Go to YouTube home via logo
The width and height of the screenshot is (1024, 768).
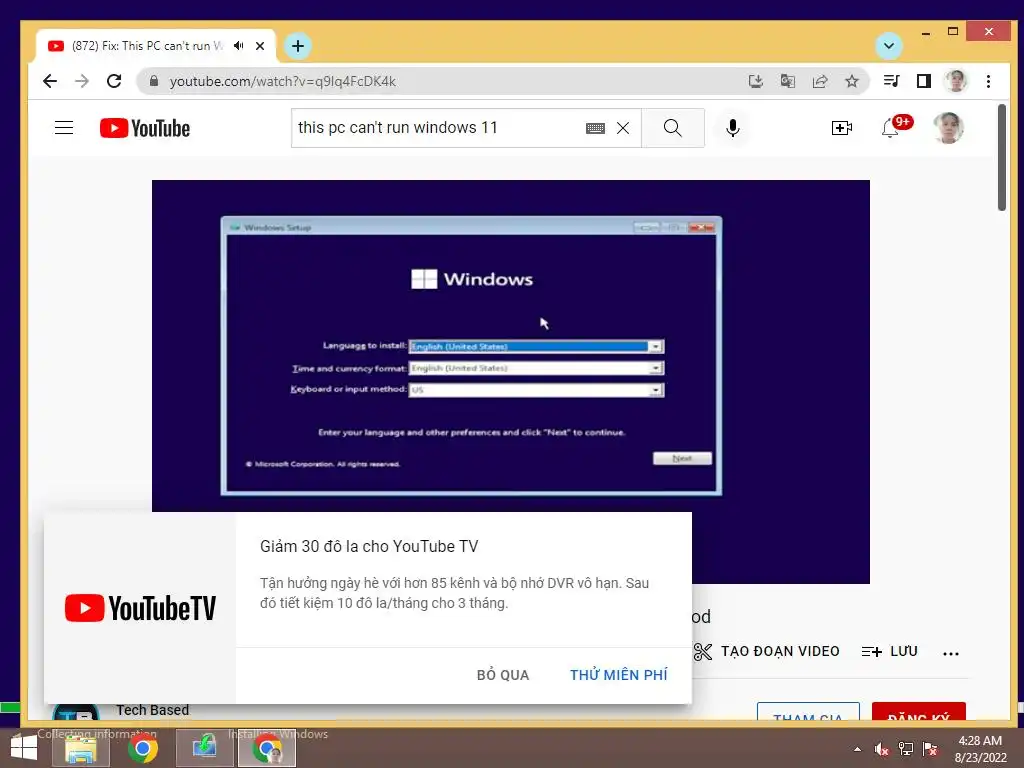pyautogui.click(x=145, y=128)
